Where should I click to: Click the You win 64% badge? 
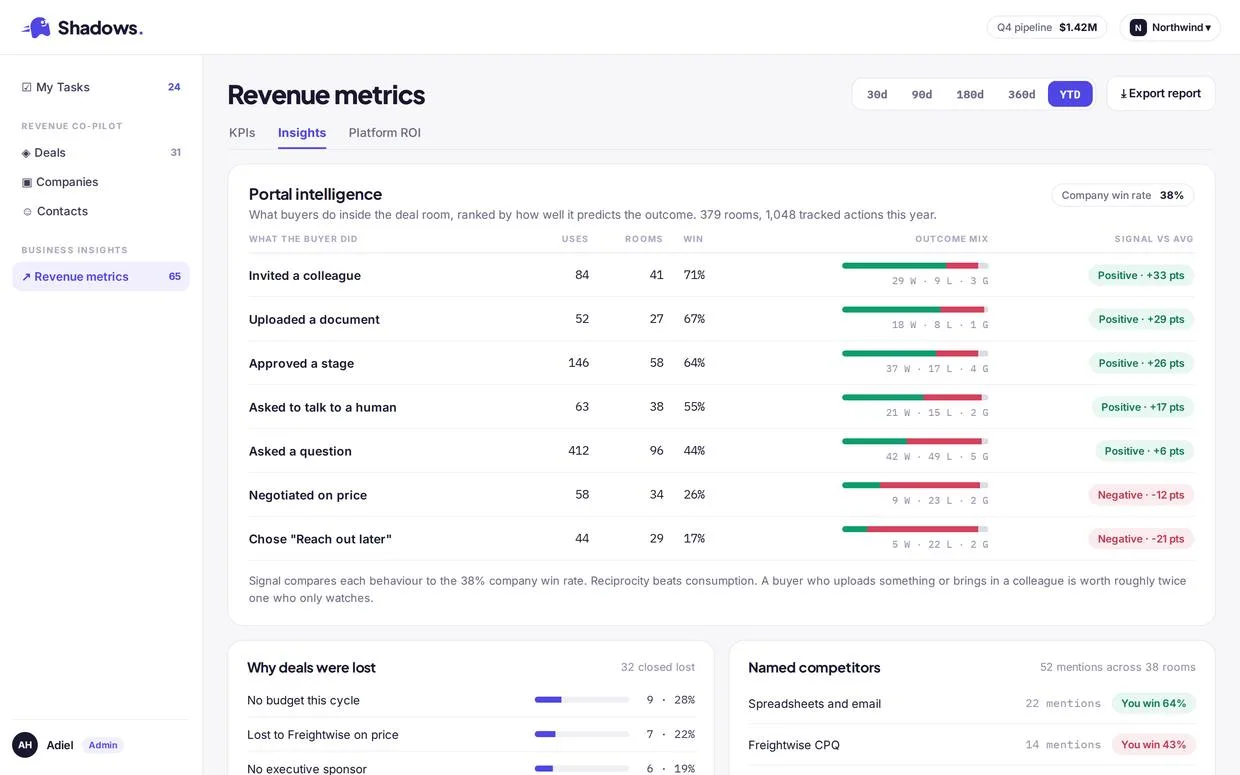[1154, 703]
